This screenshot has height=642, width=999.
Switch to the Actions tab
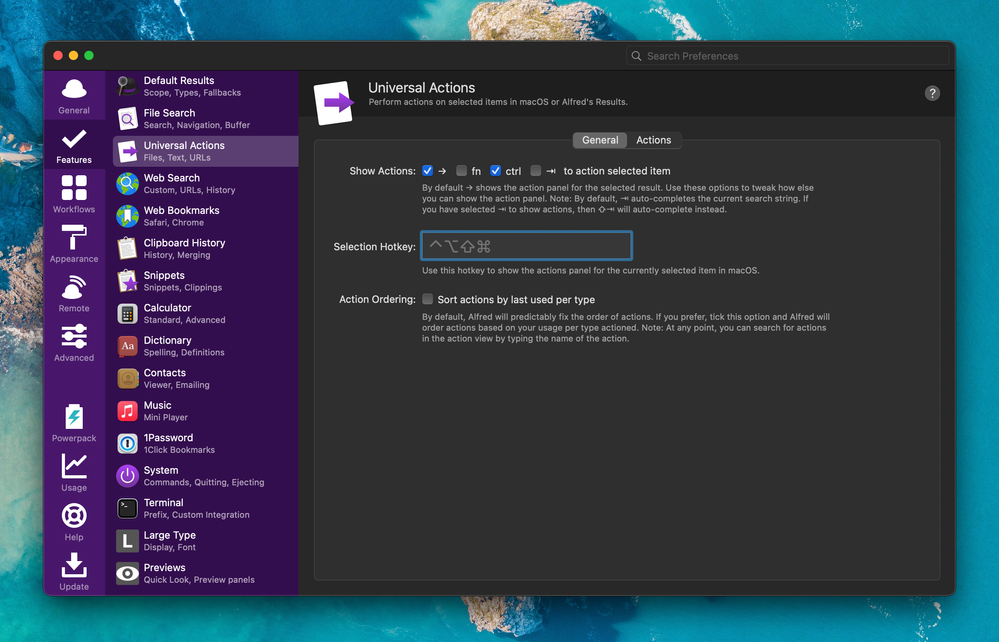(654, 140)
